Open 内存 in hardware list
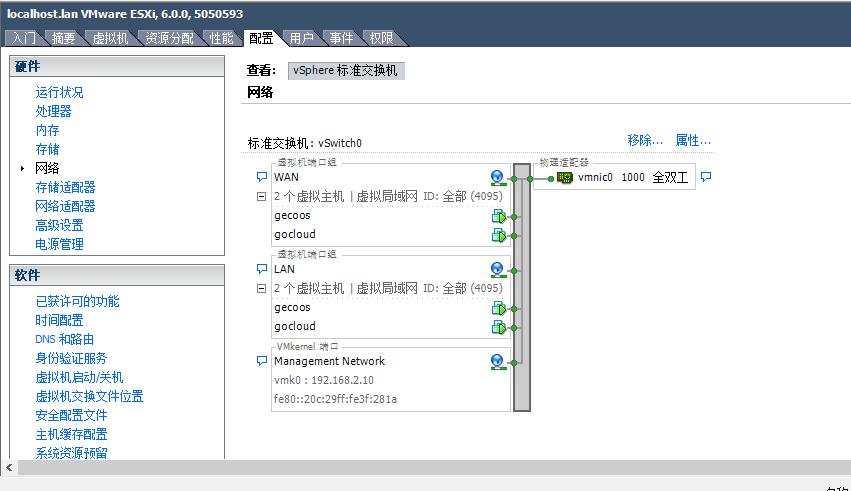 point(47,130)
